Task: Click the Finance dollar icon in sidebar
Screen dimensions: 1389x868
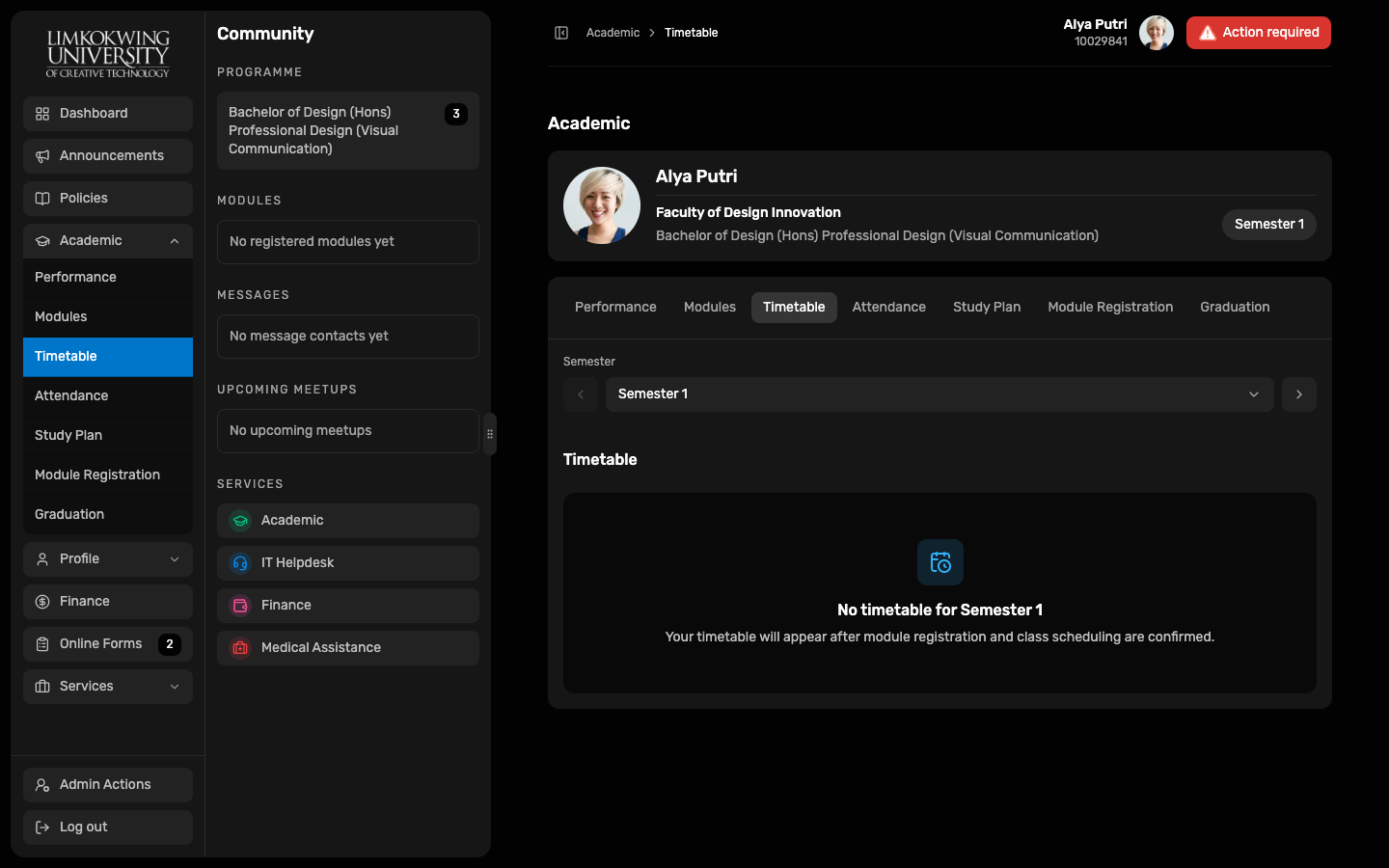Action: coord(42,602)
